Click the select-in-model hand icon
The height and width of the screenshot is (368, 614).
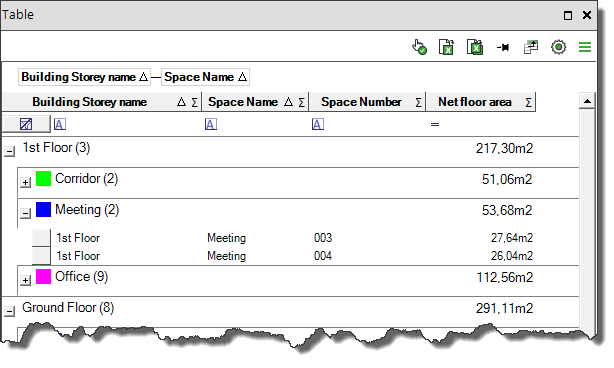click(x=419, y=47)
